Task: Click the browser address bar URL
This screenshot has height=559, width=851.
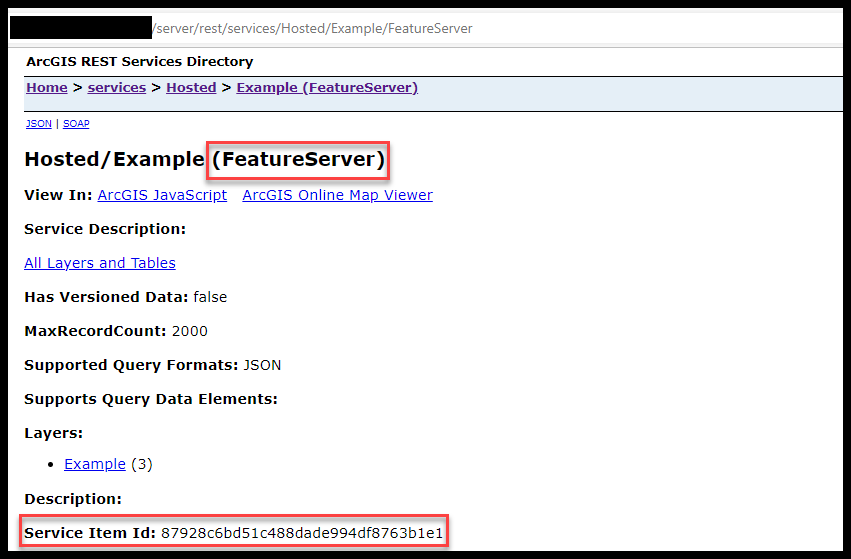Action: click(313, 28)
